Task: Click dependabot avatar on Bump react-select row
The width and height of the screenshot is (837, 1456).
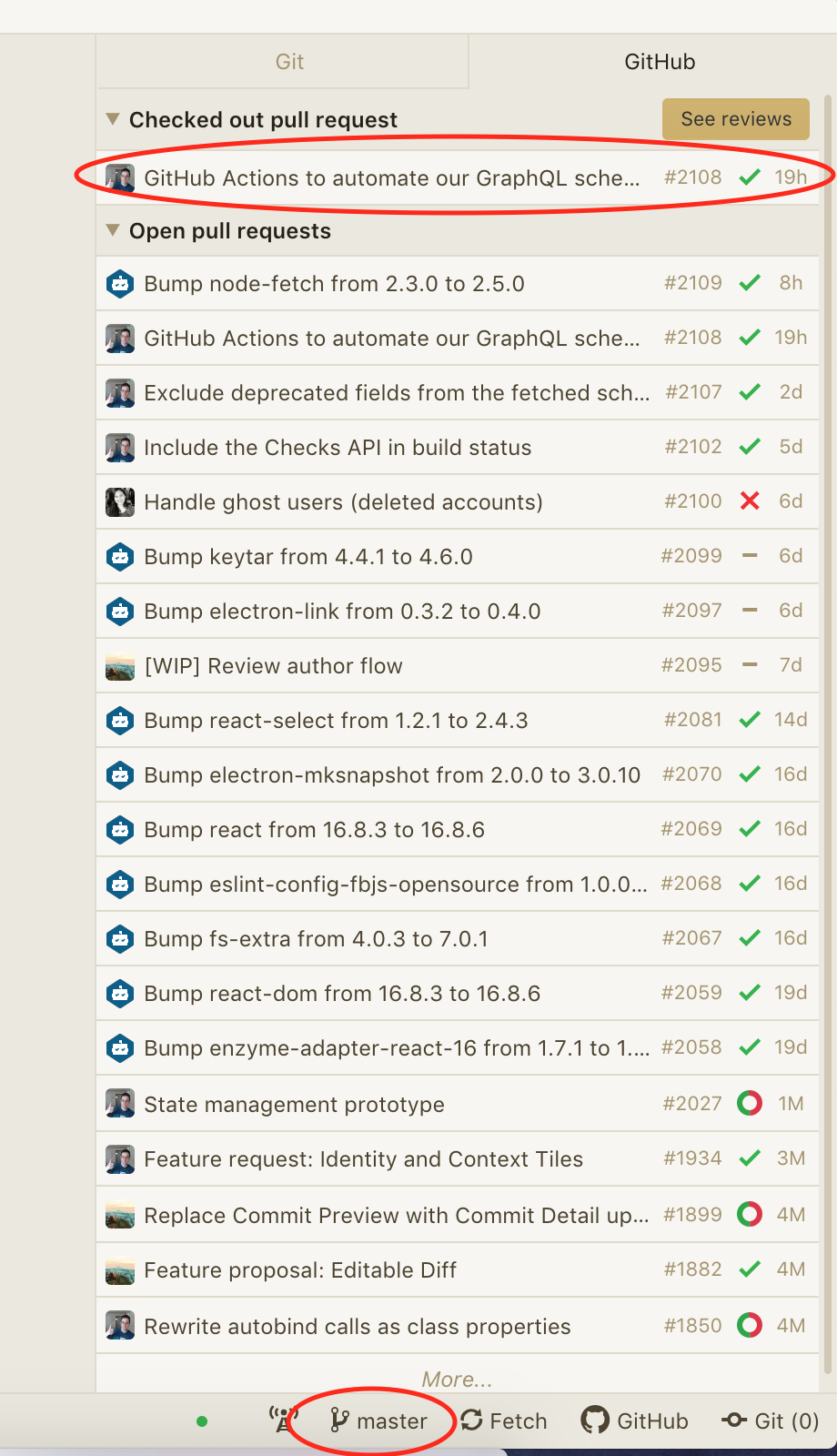Action: (x=120, y=721)
